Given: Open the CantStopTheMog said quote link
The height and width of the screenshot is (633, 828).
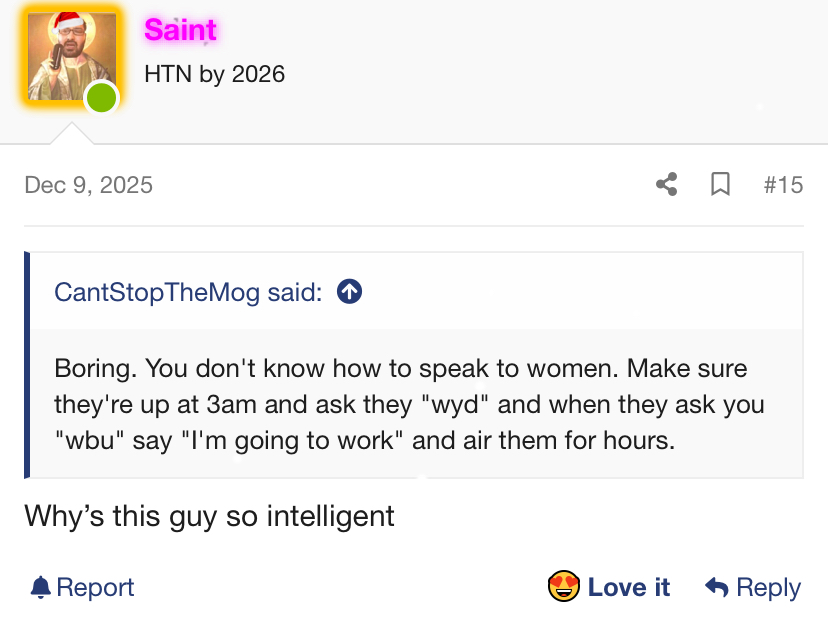Looking at the screenshot, I should 188,292.
